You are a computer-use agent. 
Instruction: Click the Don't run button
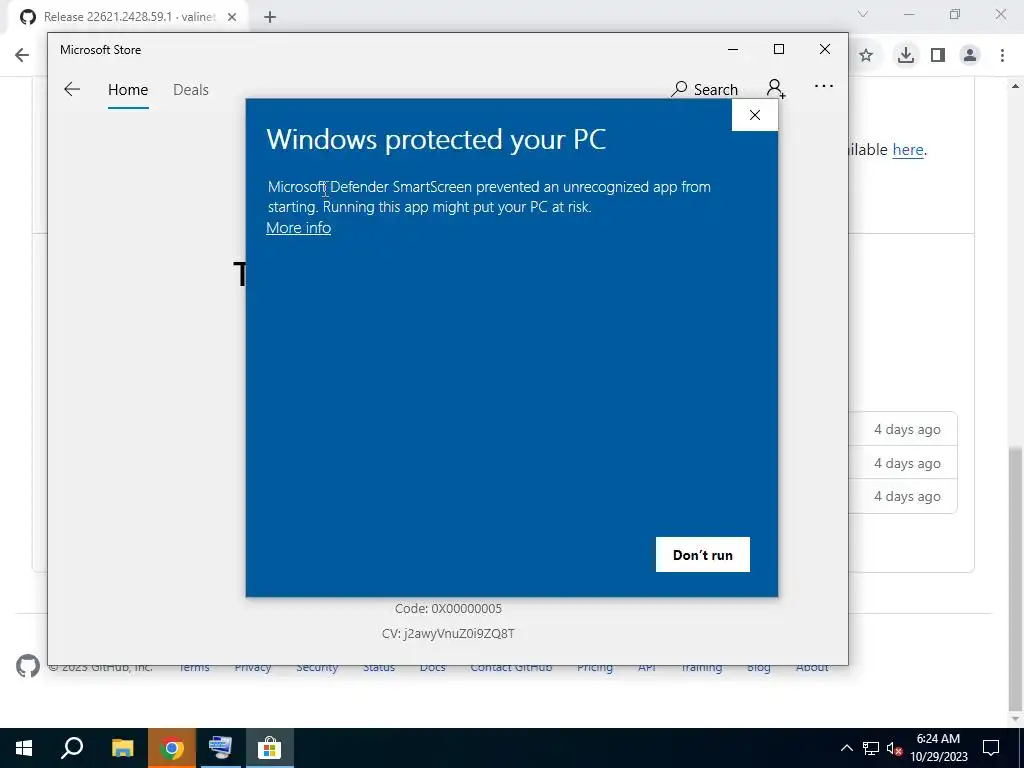[703, 554]
